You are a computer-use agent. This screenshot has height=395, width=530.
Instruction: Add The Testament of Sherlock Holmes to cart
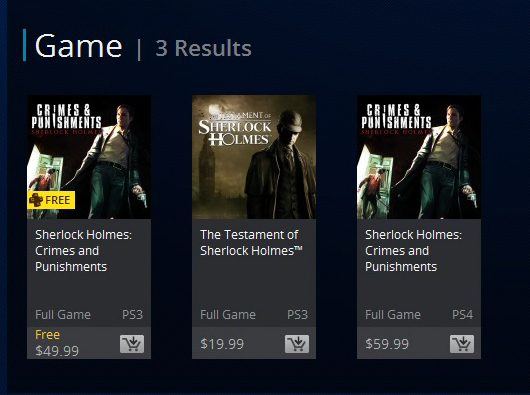[297, 344]
